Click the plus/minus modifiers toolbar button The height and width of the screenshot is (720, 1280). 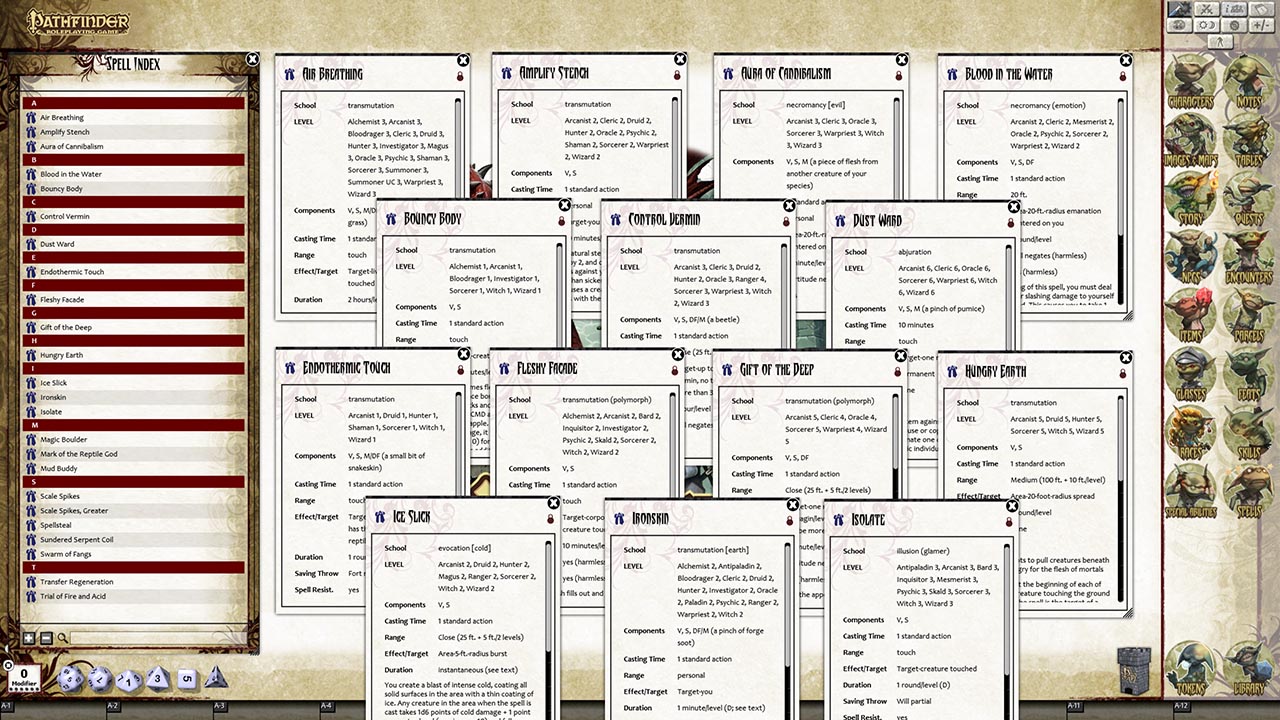pos(1261,25)
